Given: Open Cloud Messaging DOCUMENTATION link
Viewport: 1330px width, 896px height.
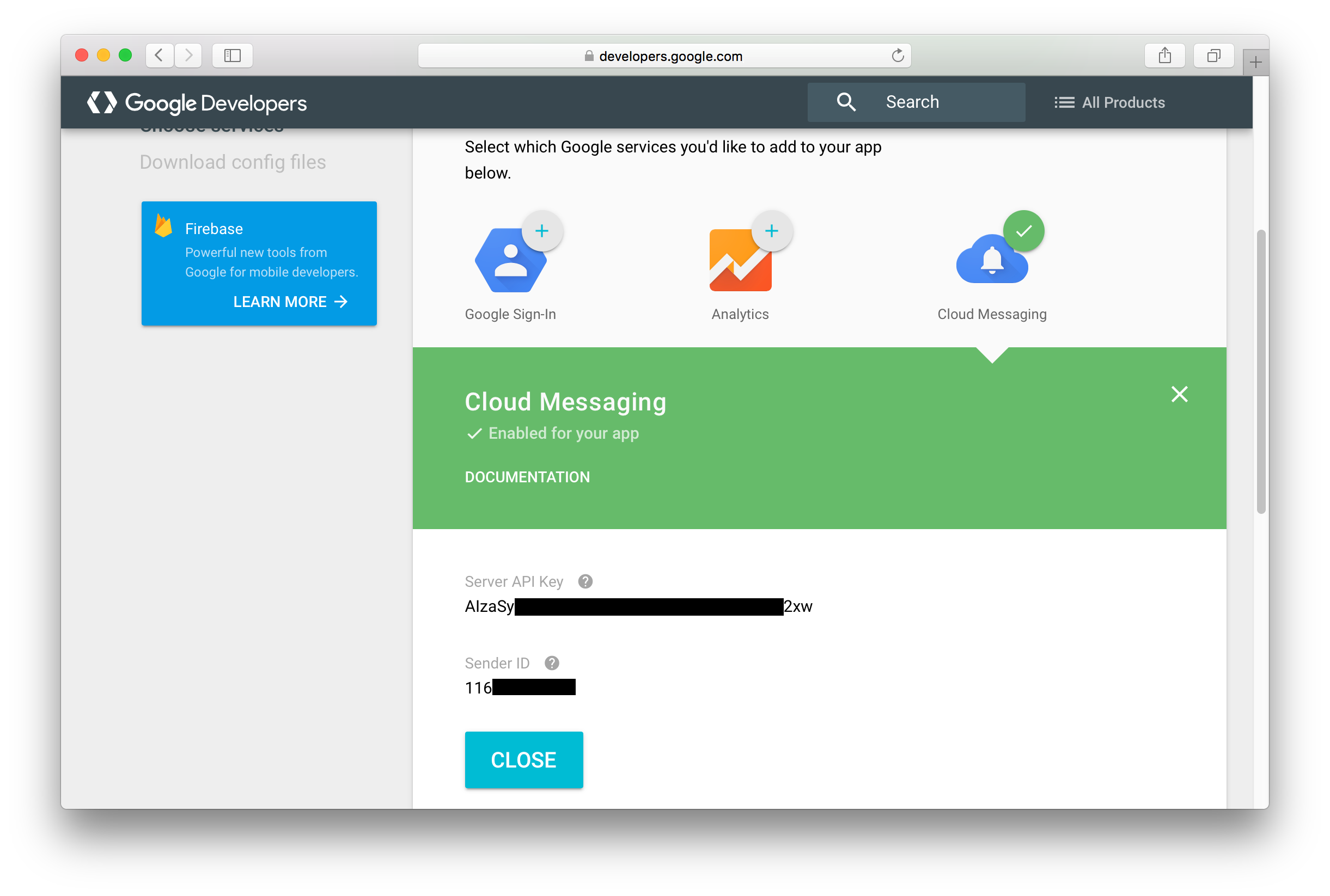Looking at the screenshot, I should click(527, 477).
